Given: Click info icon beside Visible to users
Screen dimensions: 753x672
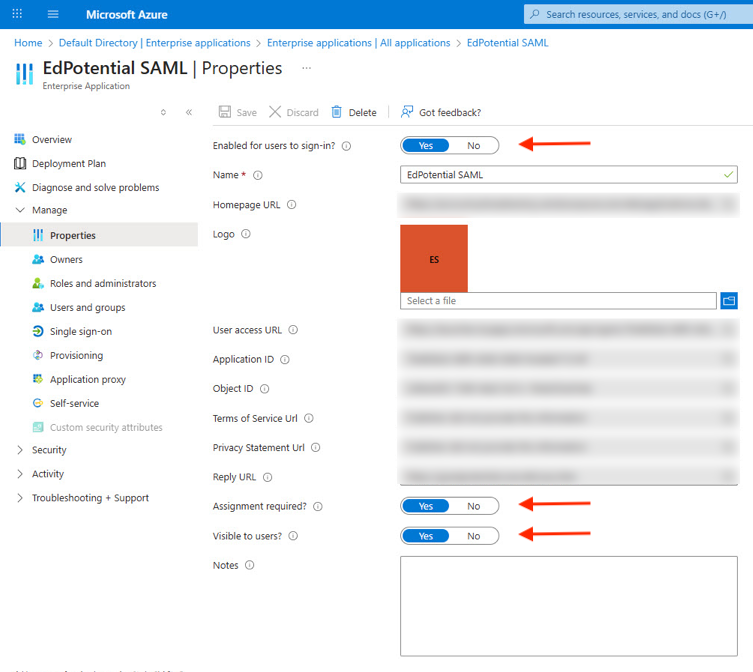Looking at the screenshot, I should (293, 536).
